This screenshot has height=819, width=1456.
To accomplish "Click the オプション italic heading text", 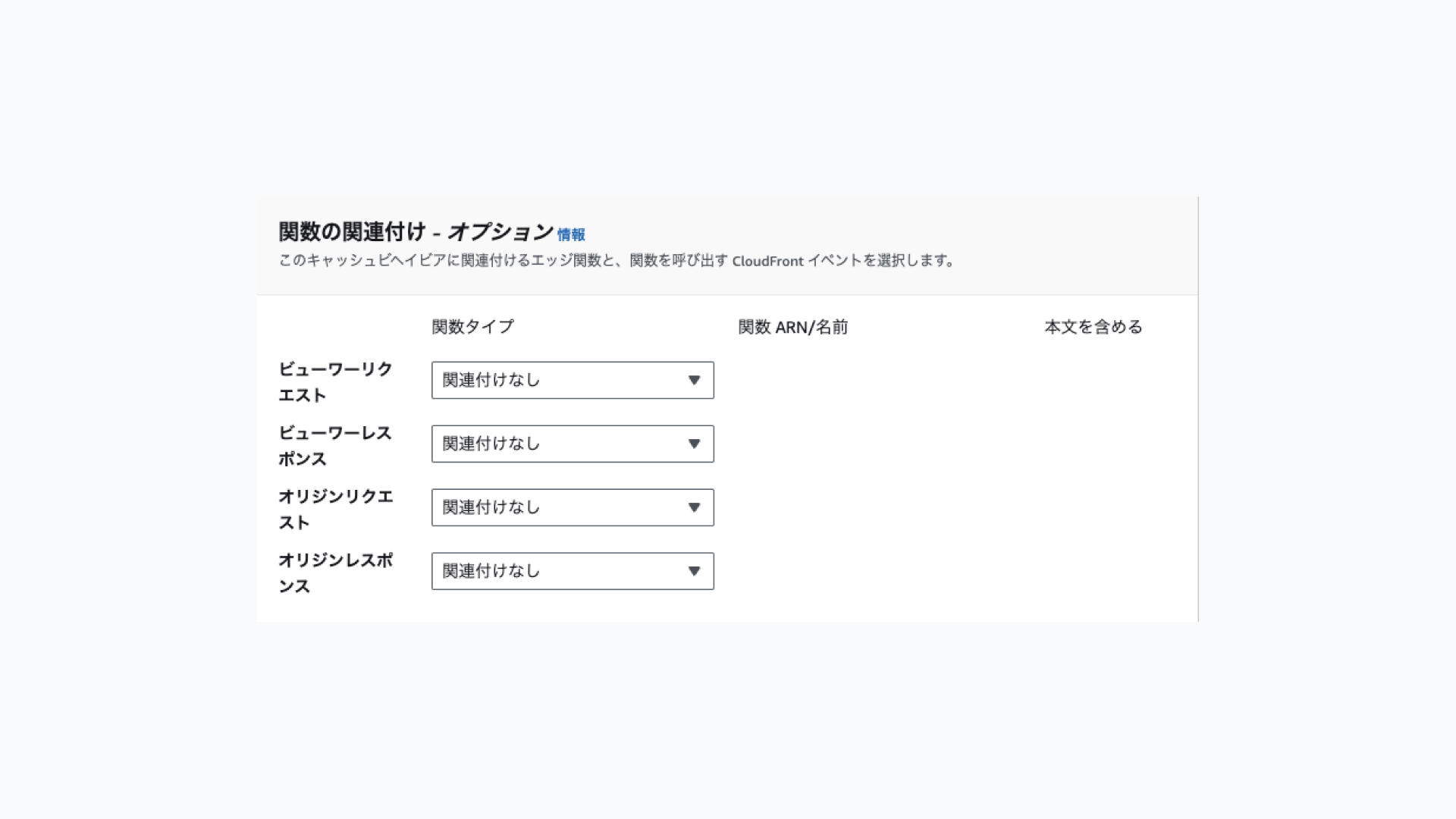I will click(500, 231).
